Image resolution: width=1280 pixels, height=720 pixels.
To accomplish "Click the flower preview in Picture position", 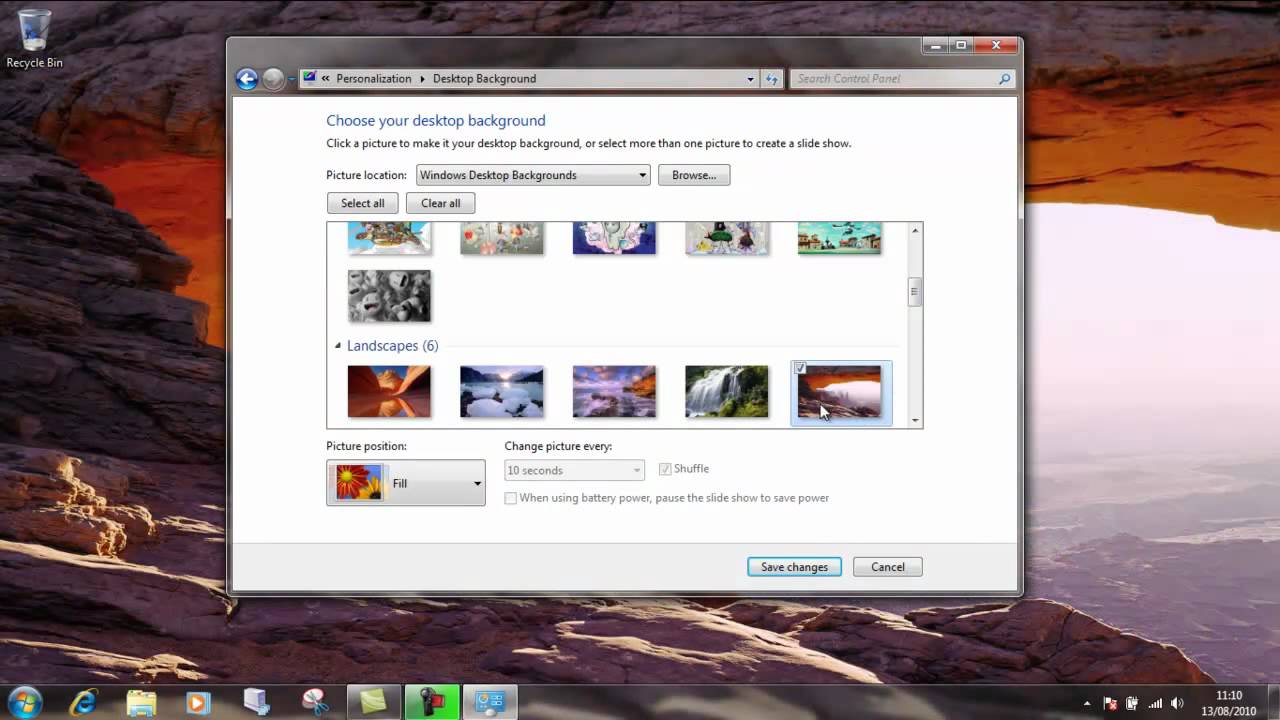I will (358, 483).
